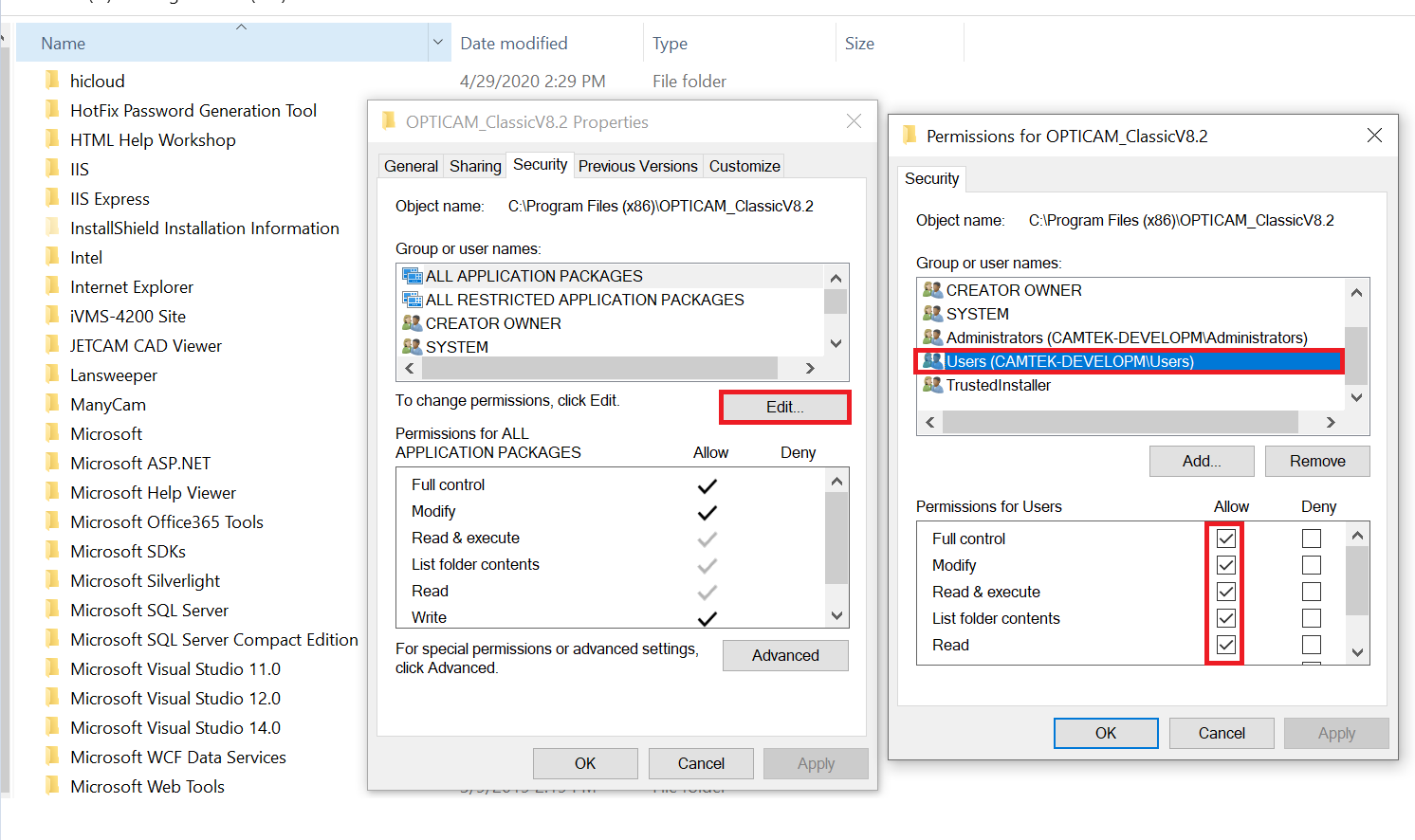Click the Edit... button

tap(784, 407)
